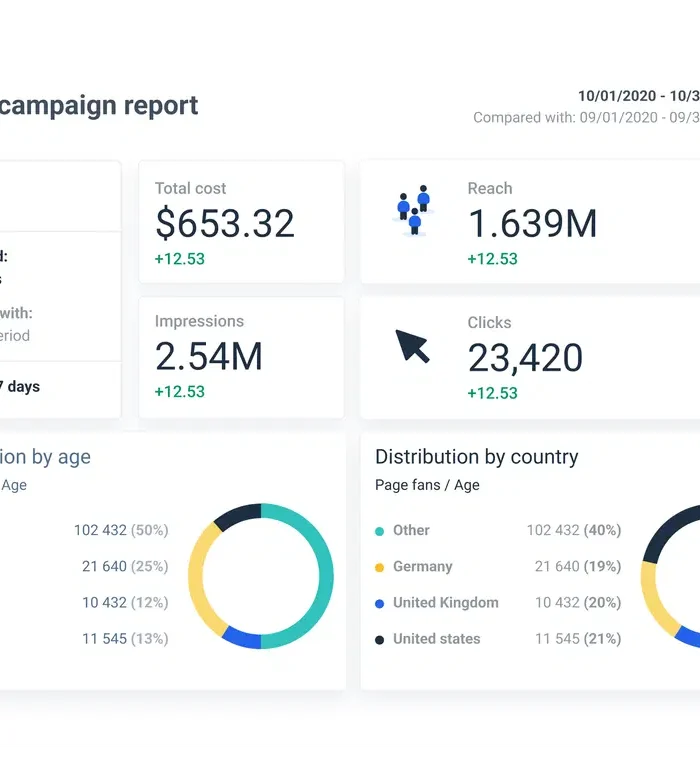Click the 10/01/2020 report date range
The image size is (700, 763).
639,96
